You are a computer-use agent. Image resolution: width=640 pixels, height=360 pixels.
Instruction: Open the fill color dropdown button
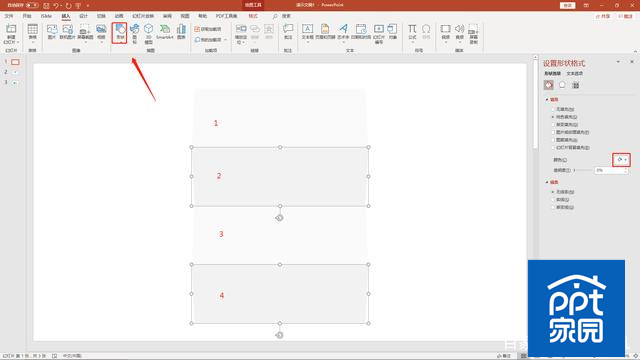(621, 160)
